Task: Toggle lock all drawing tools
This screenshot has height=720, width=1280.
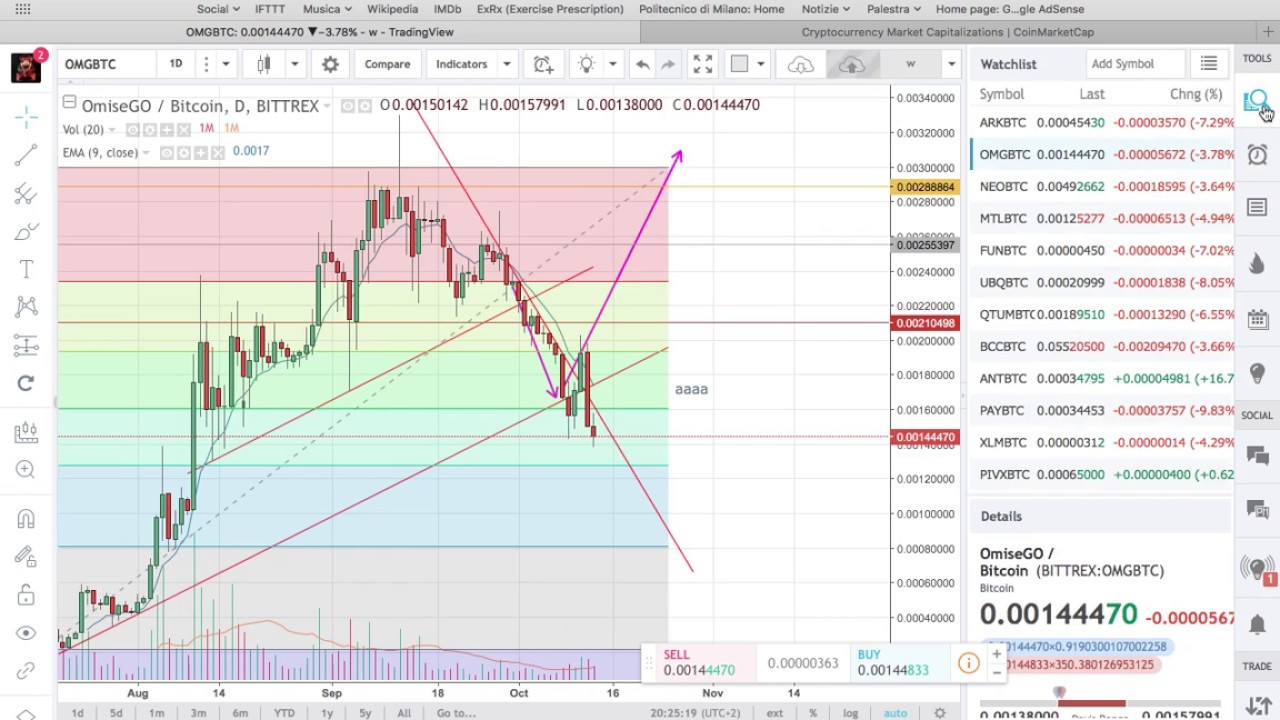Action: (x=26, y=596)
